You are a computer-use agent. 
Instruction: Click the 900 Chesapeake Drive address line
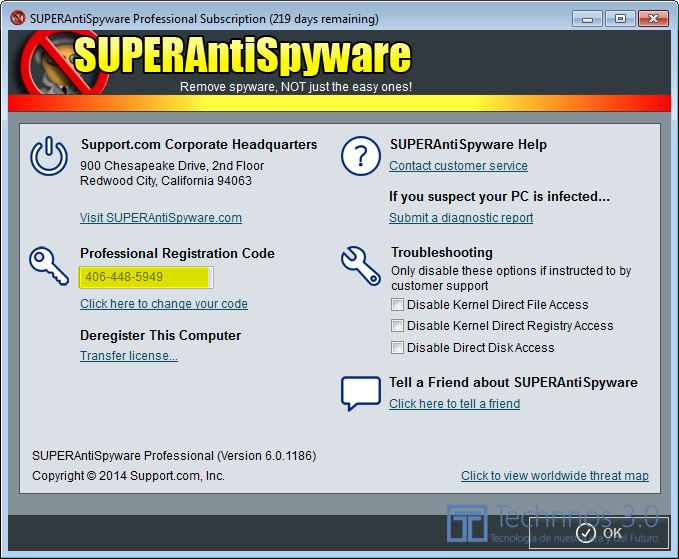172,165
